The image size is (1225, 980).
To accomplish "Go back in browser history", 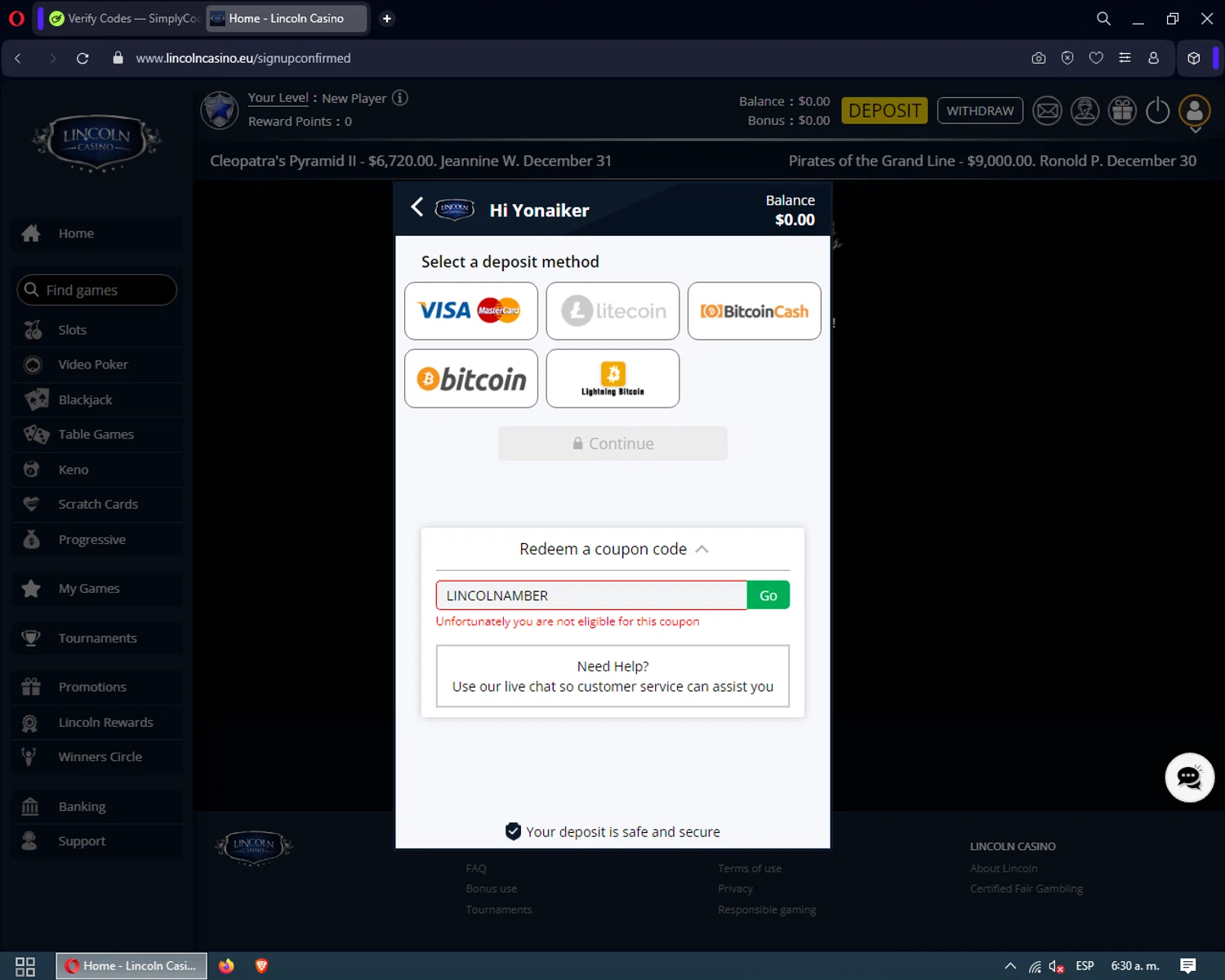I will (18, 58).
